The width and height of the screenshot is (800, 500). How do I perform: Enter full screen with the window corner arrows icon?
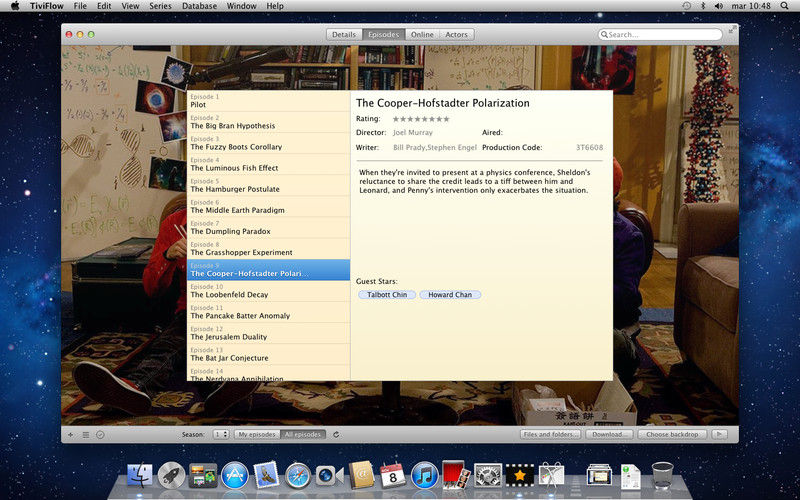[733, 30]
